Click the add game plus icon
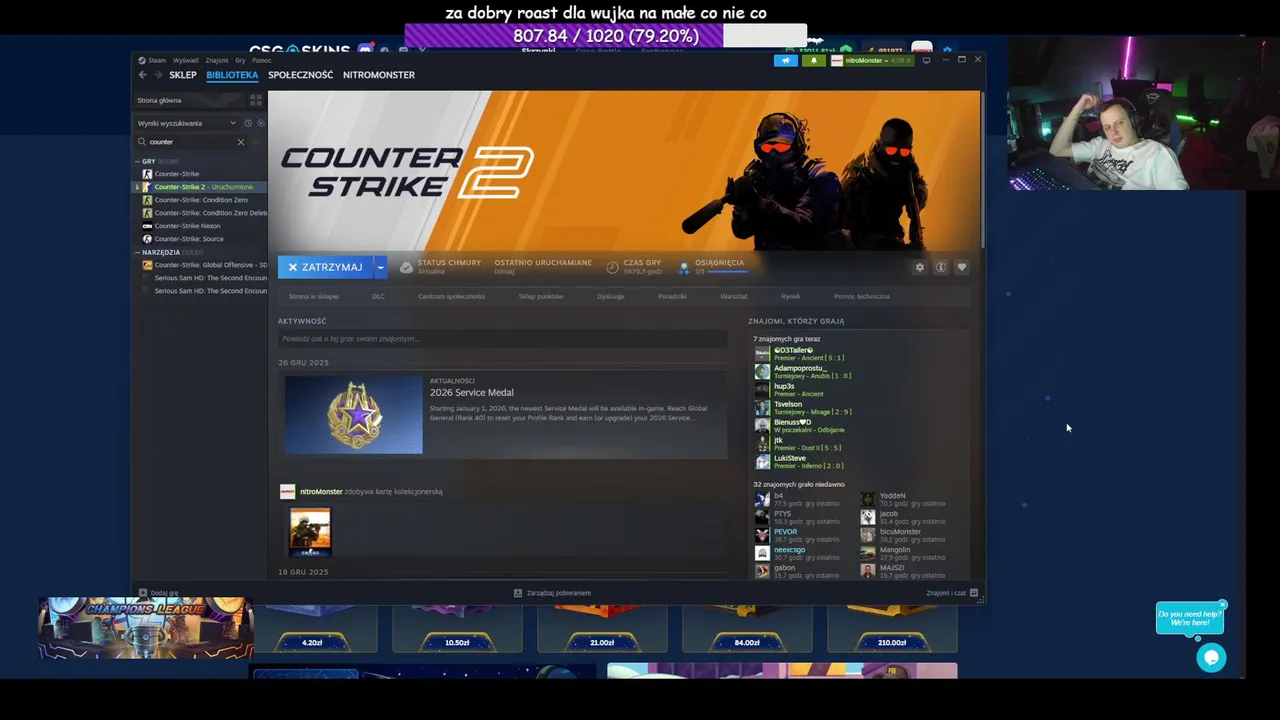This screenshot has height=720, width=1280. tap(143, 593)
